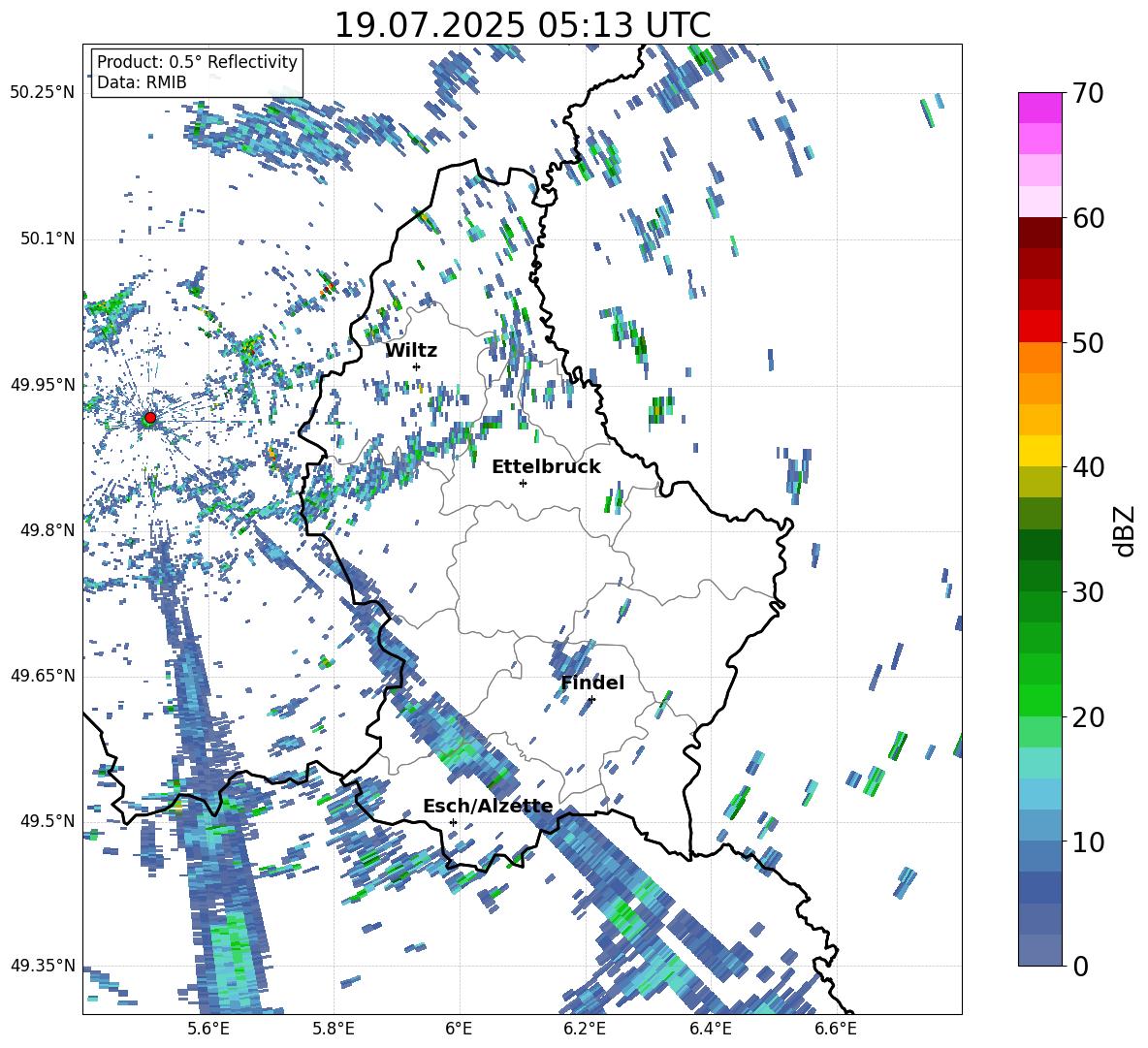Click the 6.2°E longitude label
Screen dimensions: 1148x1048
click(x=585, y=1029)
